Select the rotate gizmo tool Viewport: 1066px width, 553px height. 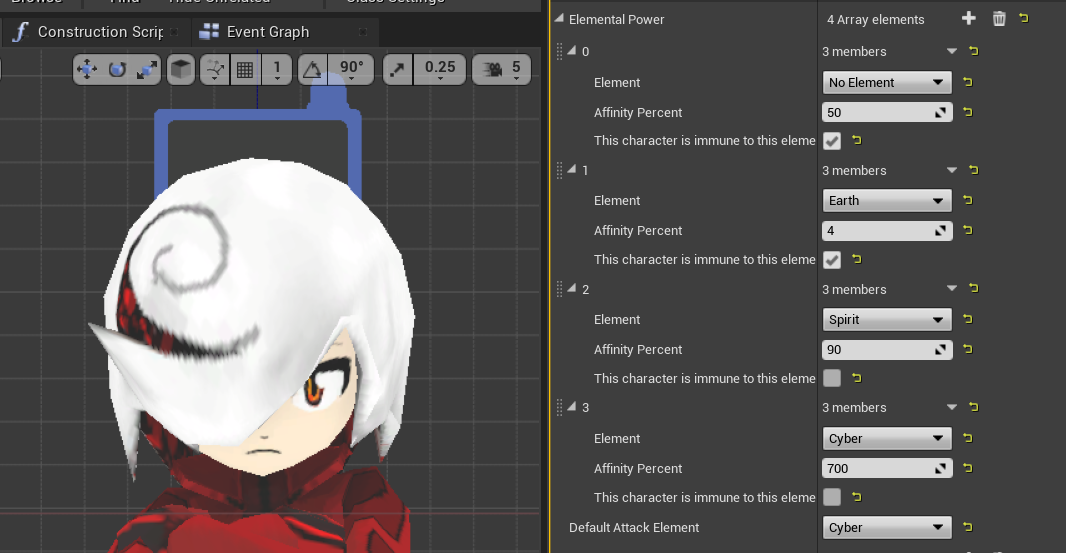[118, 69]
